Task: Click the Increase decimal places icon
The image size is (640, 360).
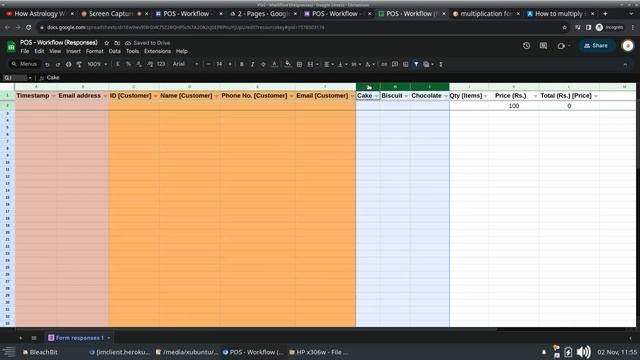Action: (150, 64)
